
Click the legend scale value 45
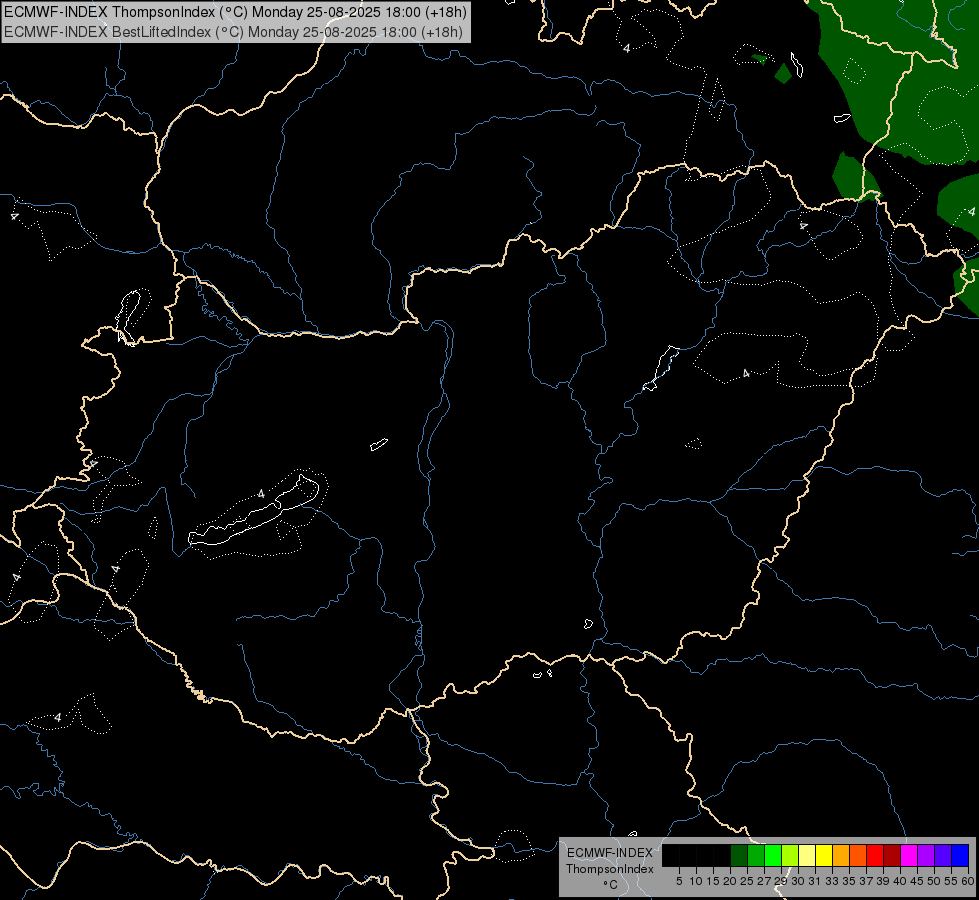(x=917, y=881)
